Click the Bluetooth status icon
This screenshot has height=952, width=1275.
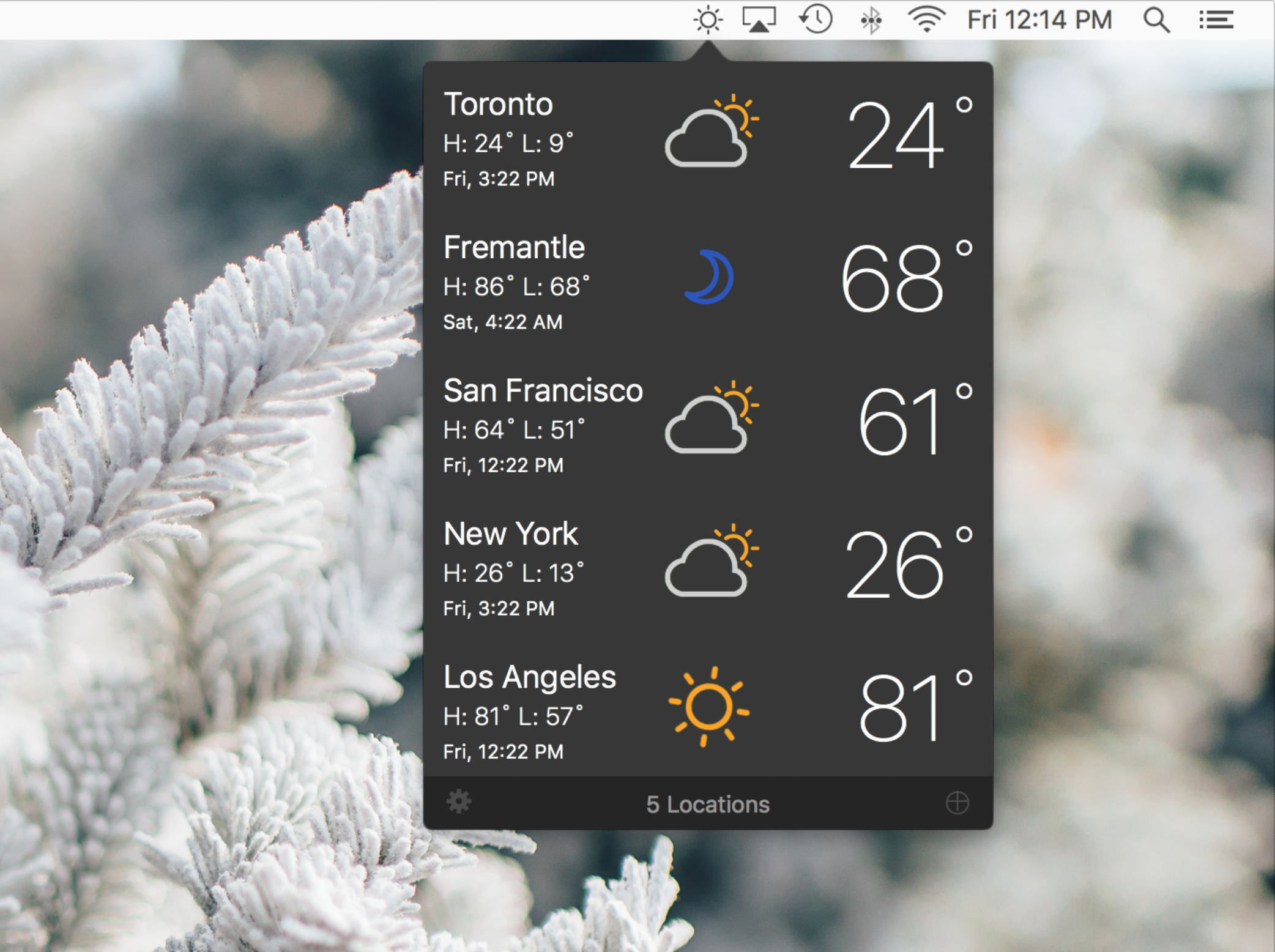[x=871, y=20]
